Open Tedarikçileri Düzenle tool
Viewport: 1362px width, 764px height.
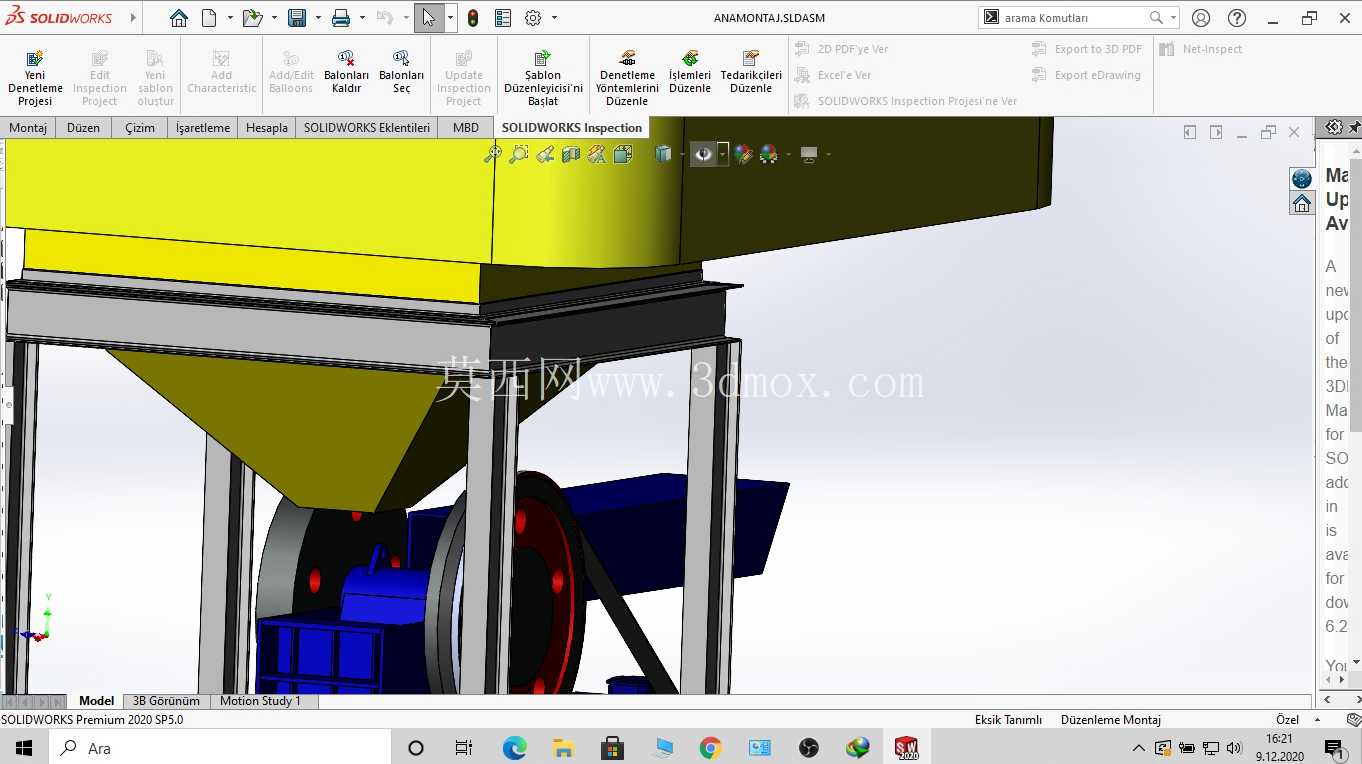(x=751, y=72)
